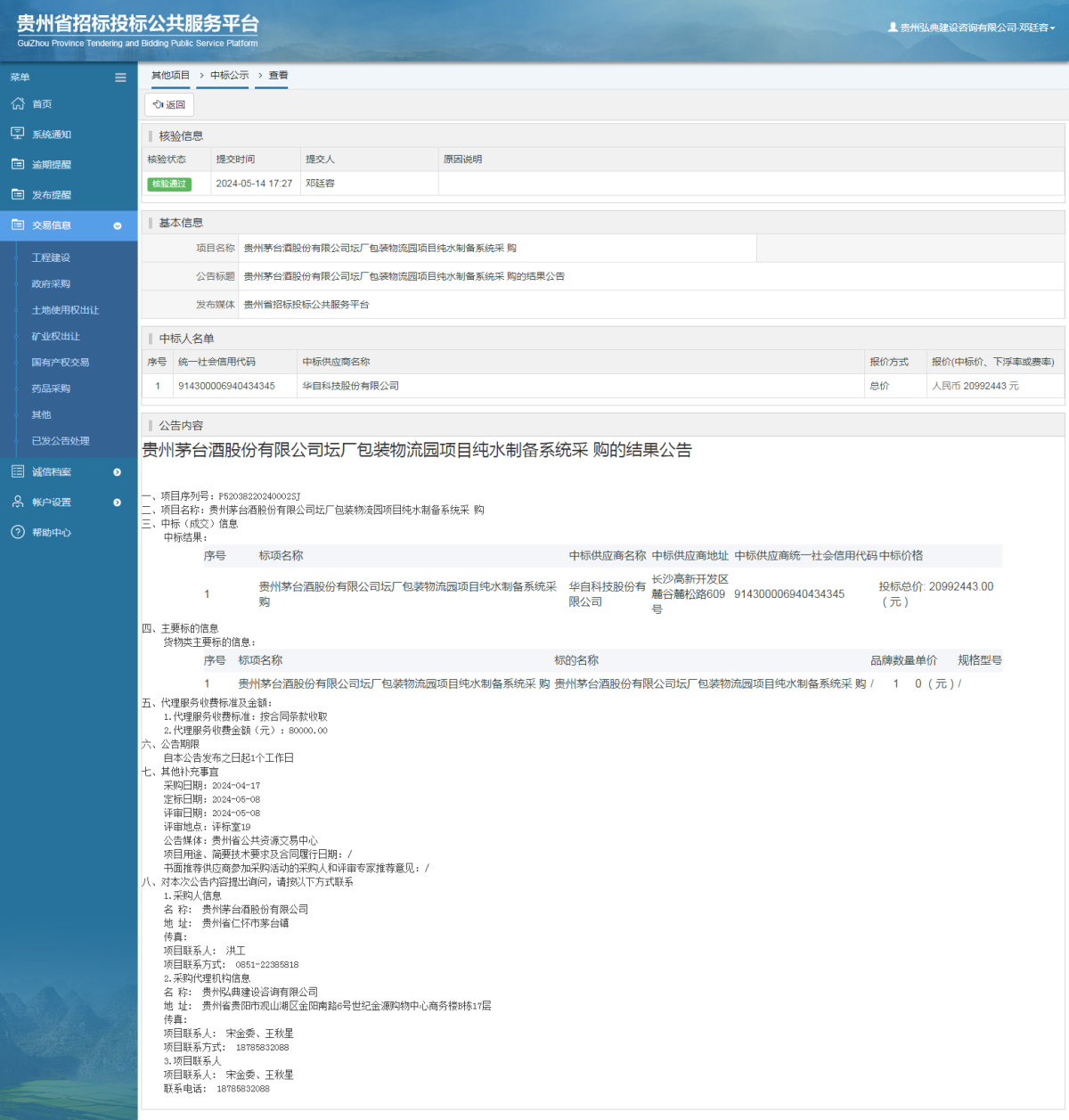
Task: Click the 报价方式 column header
Action: tap(889, 362)
